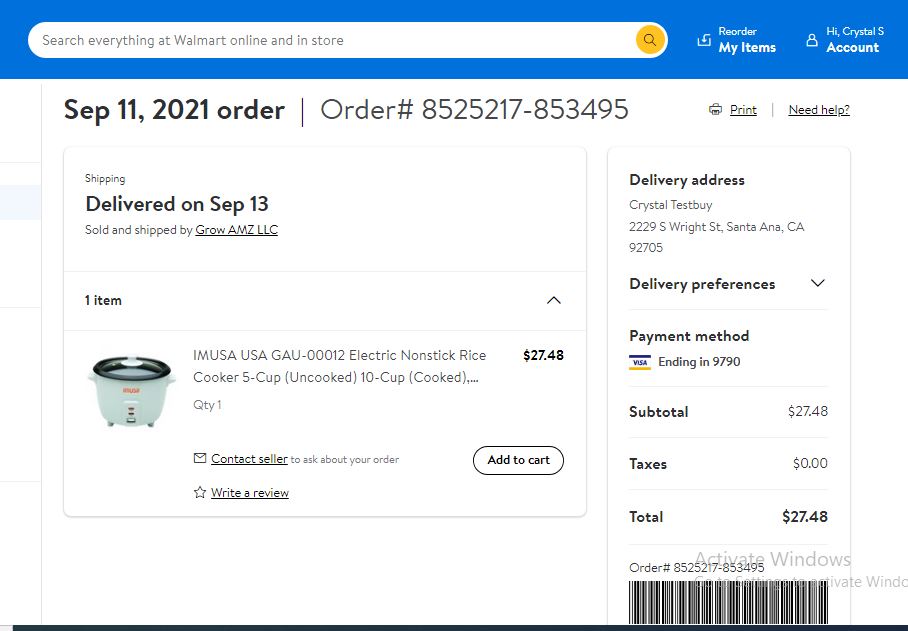Viewport: 908px width, 631px height.
Task: Open the Account person icon
Action: point(812,40)
